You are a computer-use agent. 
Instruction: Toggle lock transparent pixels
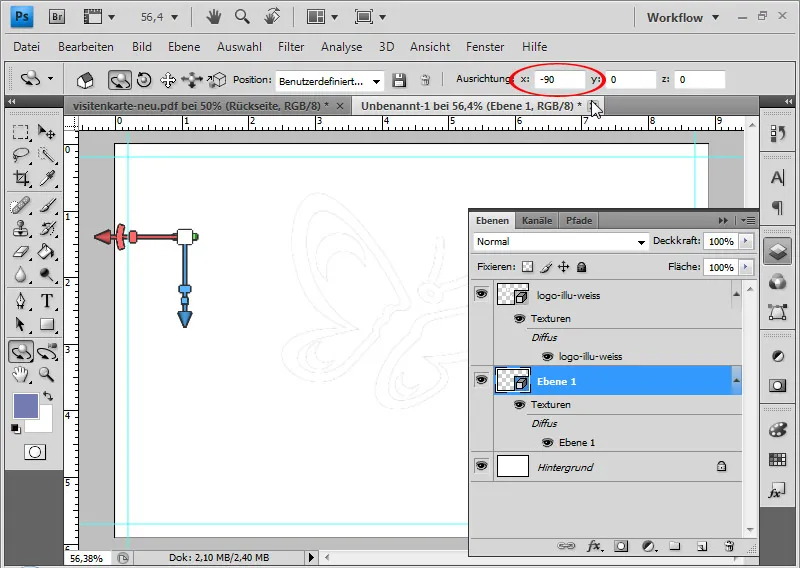(x=528, y=267)
